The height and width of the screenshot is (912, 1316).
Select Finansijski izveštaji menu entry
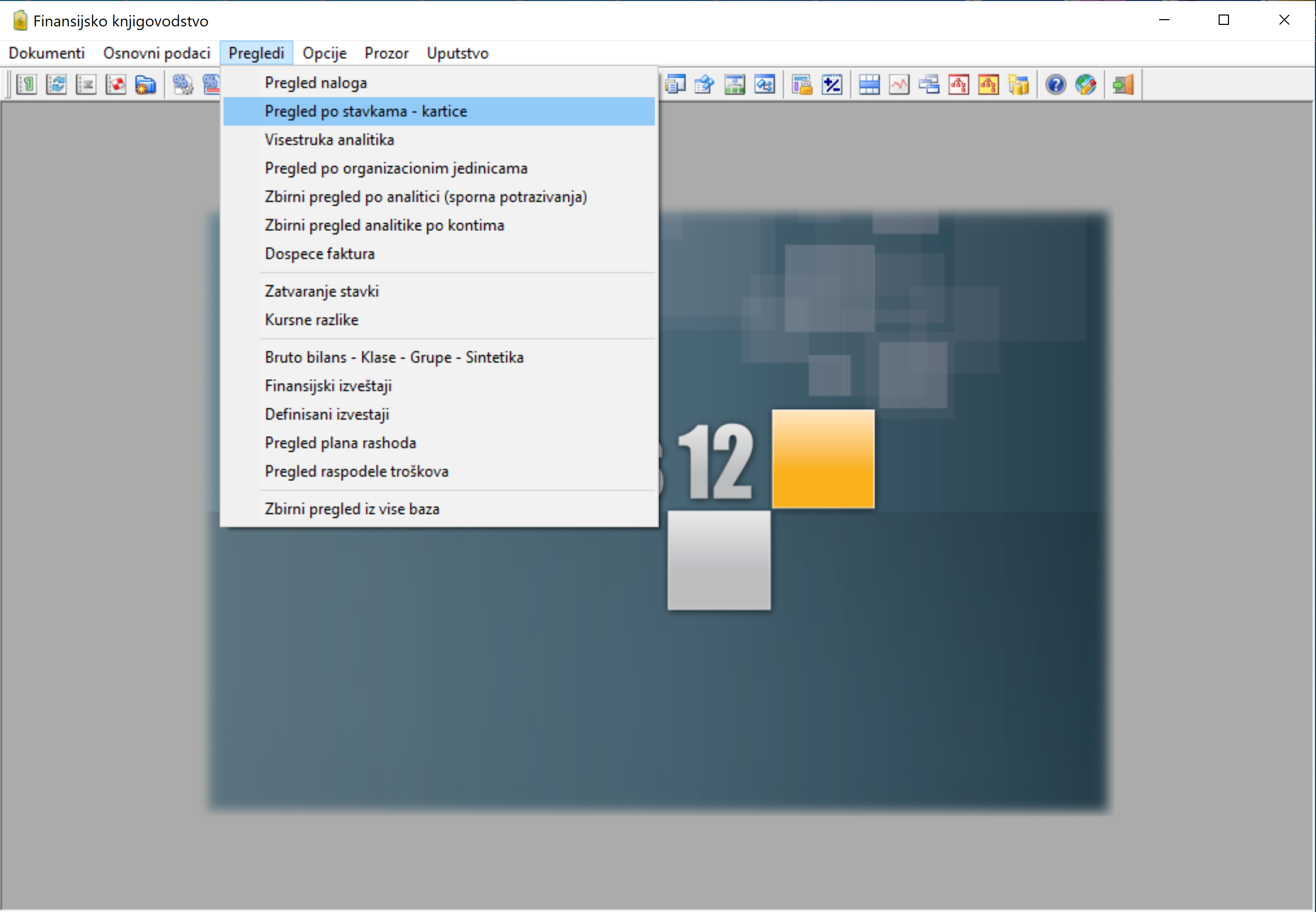439,386
